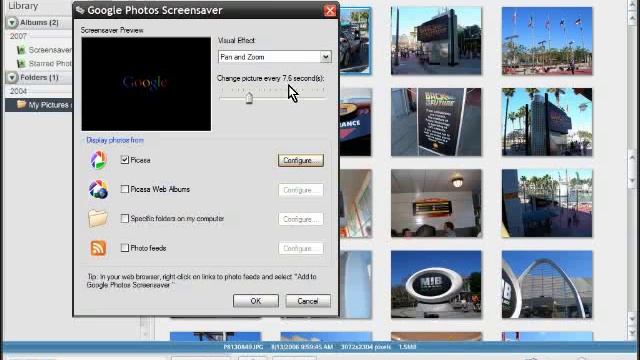Close the Google Photos Screensaver dialog

click(330, 10)
